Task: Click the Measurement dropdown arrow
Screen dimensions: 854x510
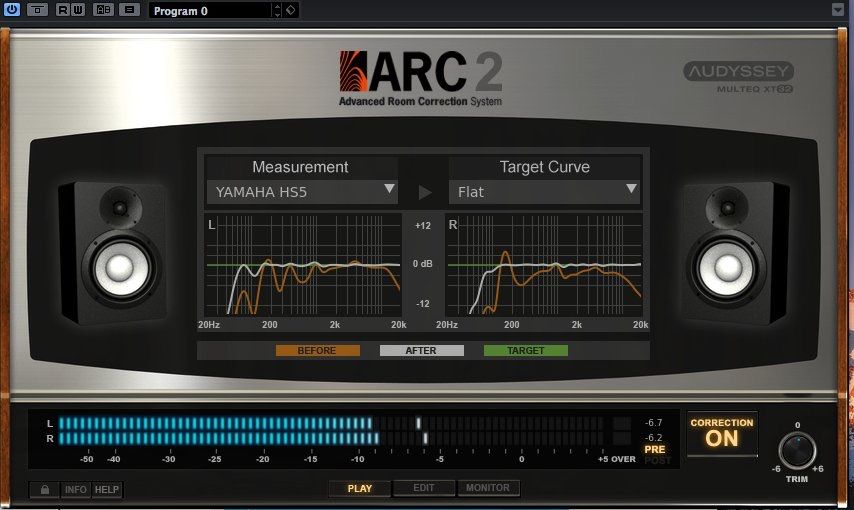Action: (389, 189)
